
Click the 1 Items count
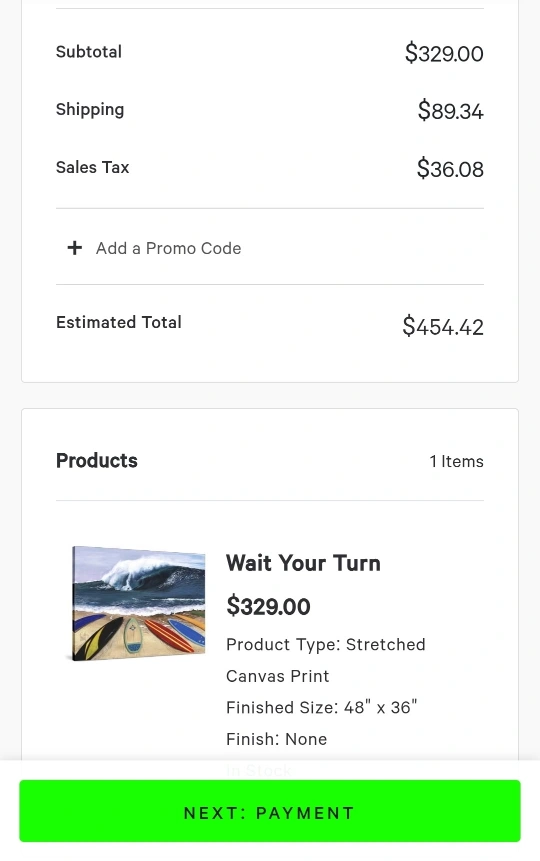[457, 461]
